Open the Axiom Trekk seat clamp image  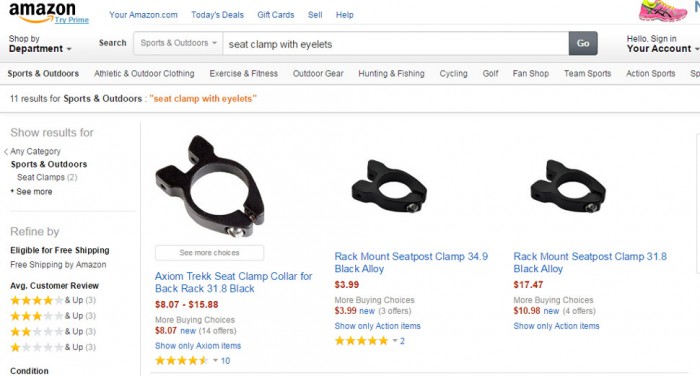209,186
